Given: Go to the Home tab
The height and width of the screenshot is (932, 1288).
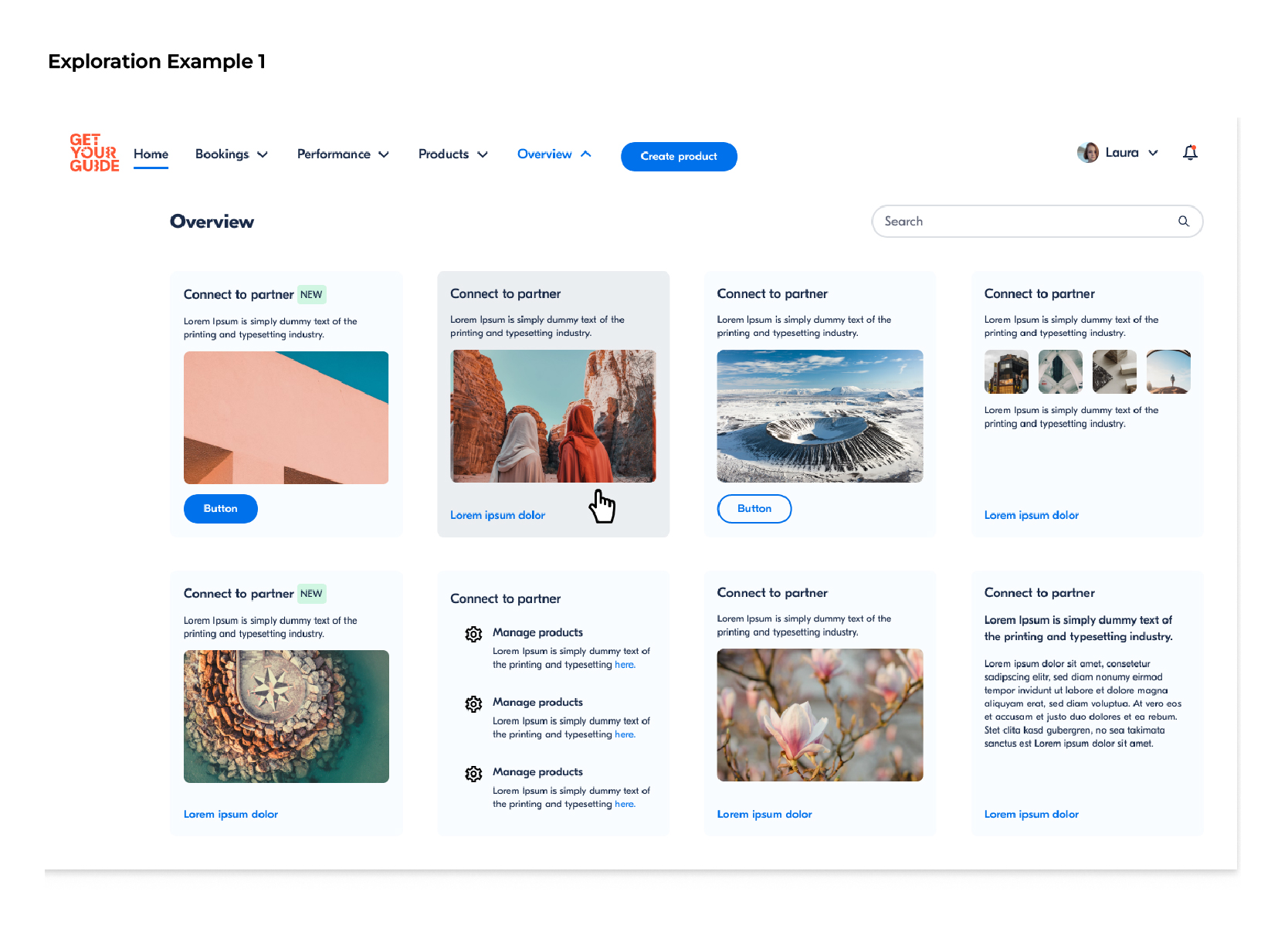Looking at the screenshot, I should coord(151,154).
